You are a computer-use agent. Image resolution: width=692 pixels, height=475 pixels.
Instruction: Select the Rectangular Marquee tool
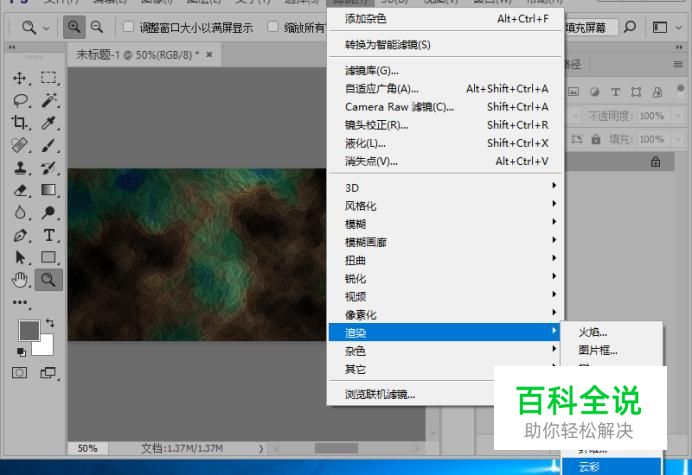pyautogui.click(x=49, y=78)
